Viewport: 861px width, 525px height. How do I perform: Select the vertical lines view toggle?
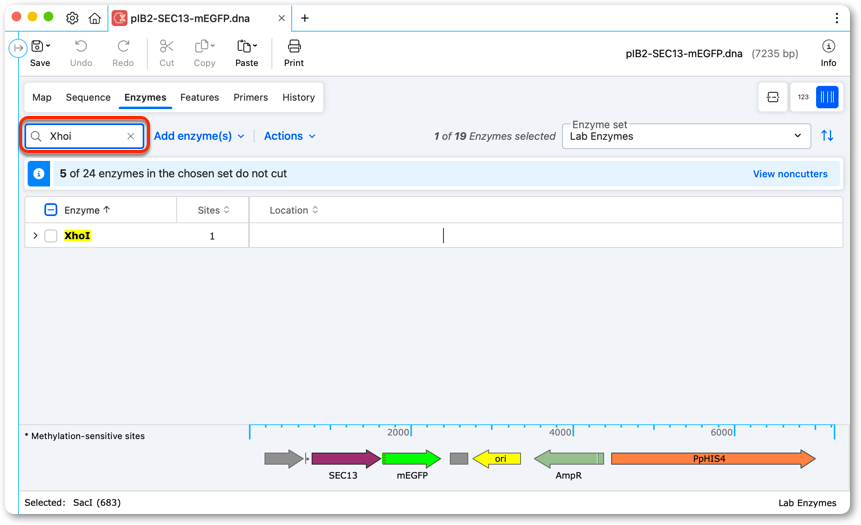827,97
